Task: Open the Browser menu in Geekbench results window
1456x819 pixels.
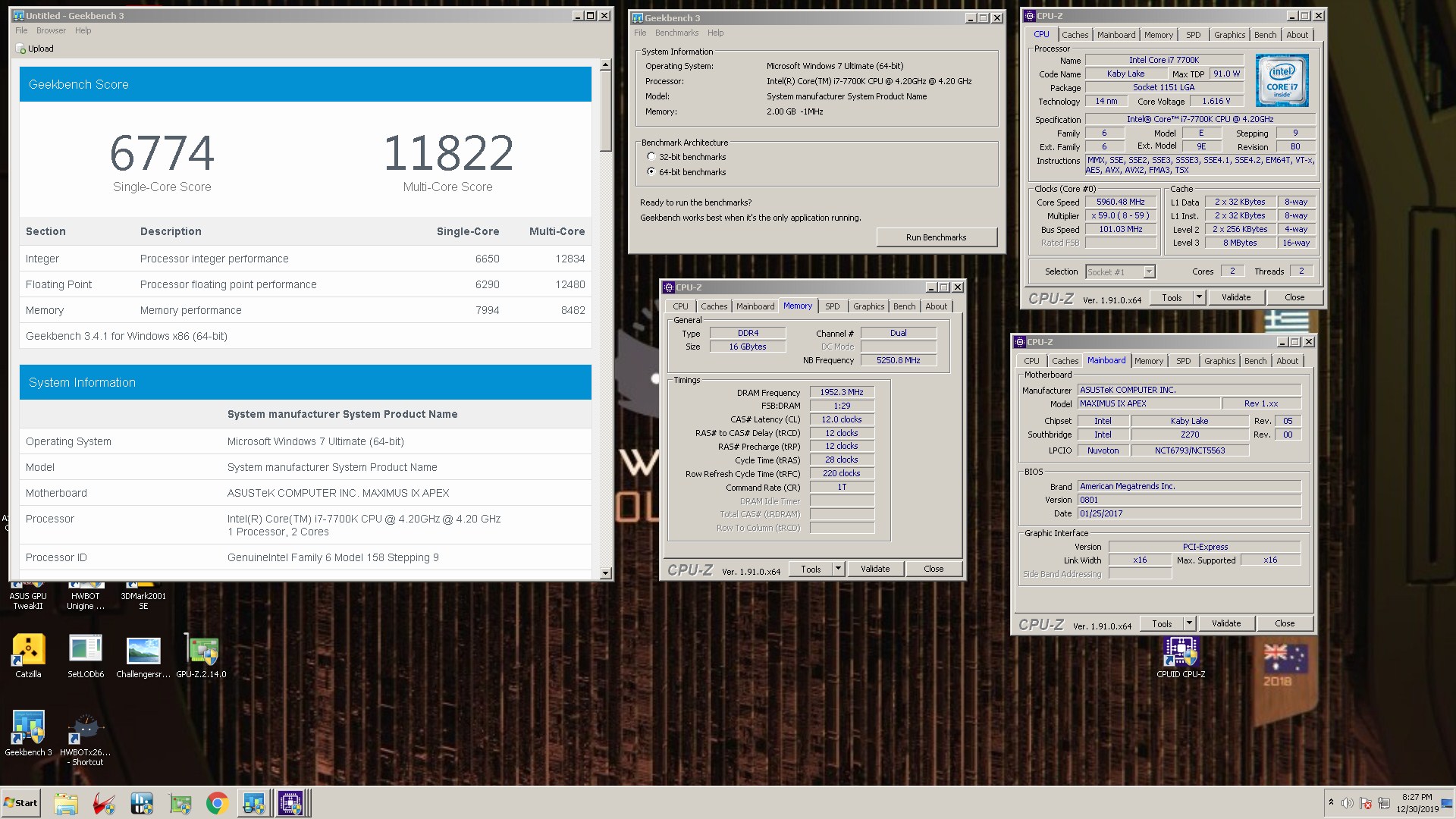Action: (51, 30)
